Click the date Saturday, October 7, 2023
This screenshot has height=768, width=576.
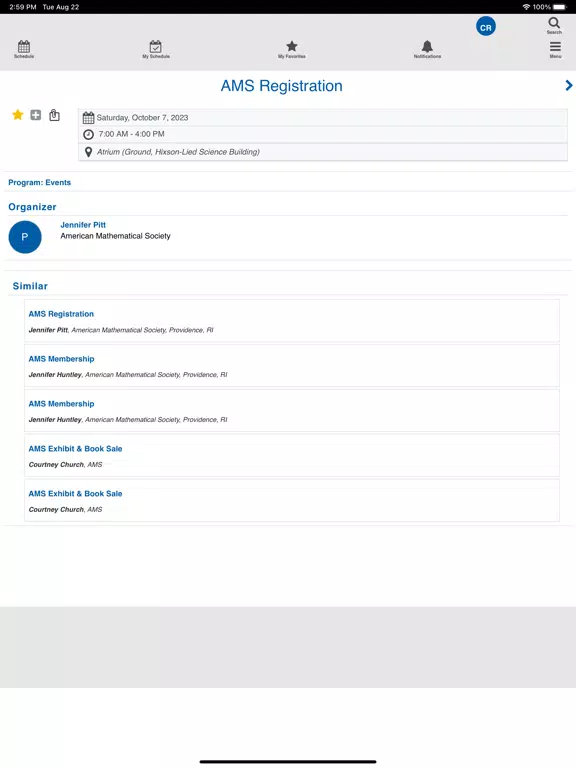click(x=142, y=118)
